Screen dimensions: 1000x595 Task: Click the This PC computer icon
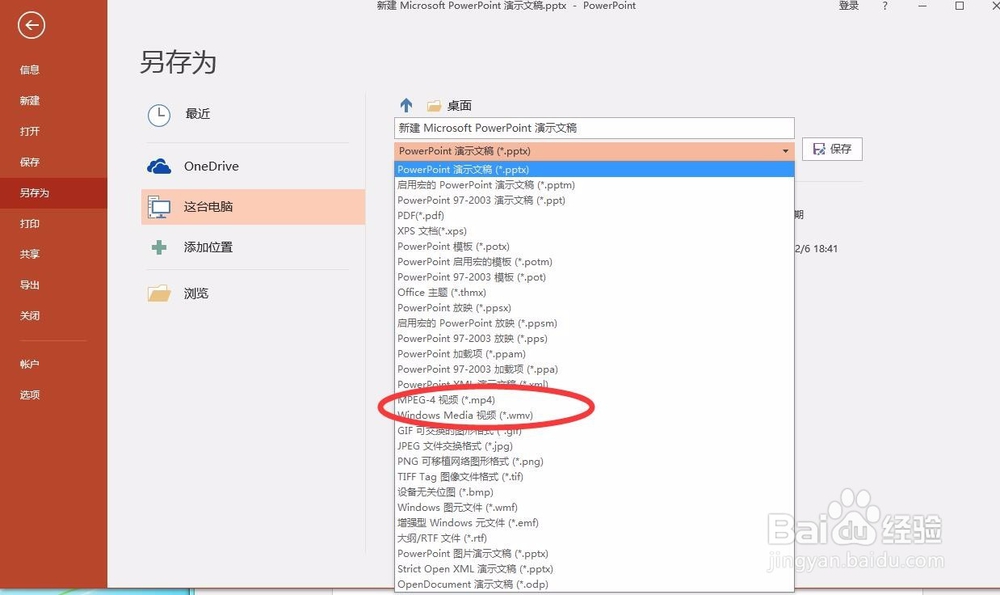pyautogui.click(x=159, y=207)
